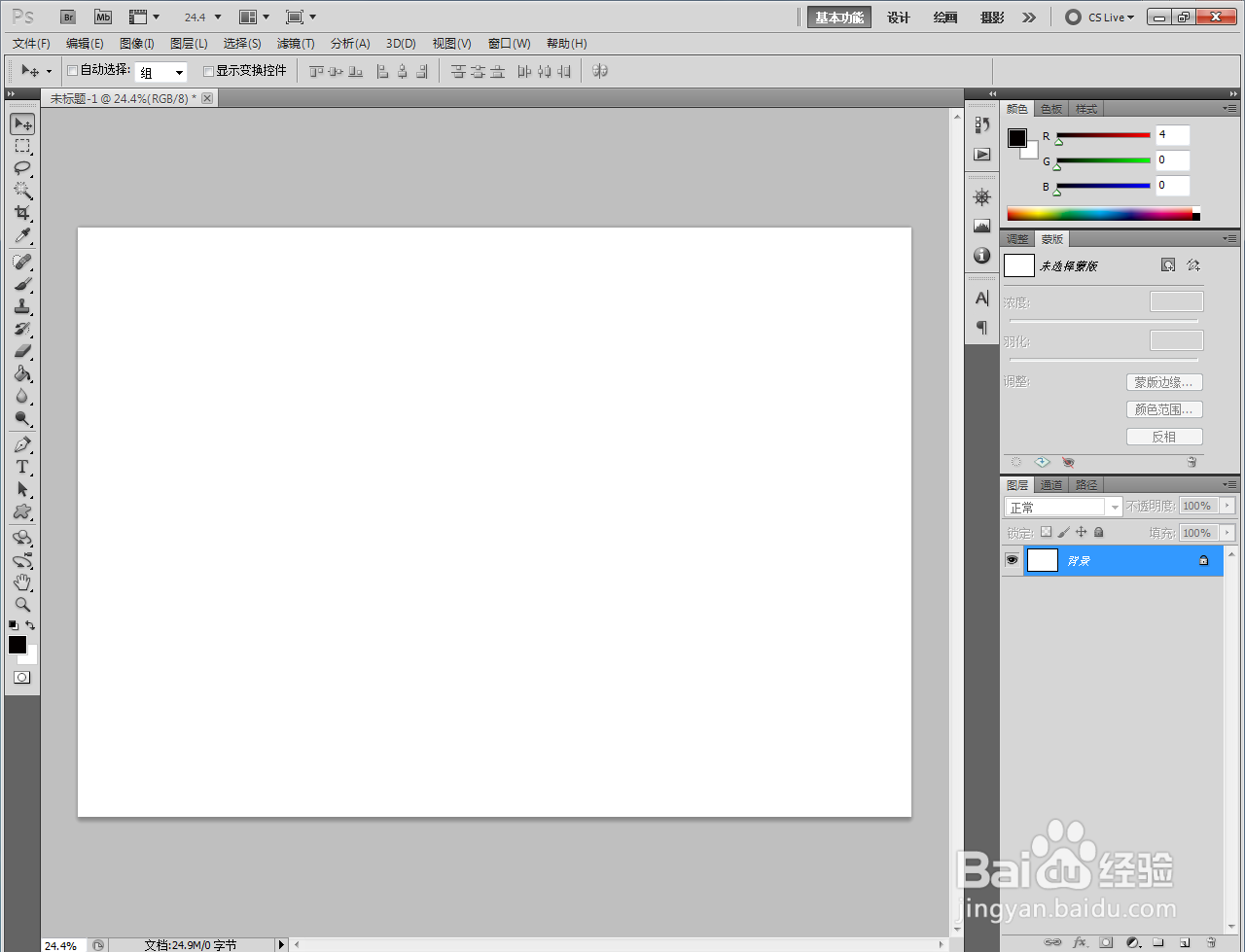Viewport: 1245px width, 952px height.
Task: Create a new layer via bottom icon
Action: pyautogui.click(x=1185, y=942)
